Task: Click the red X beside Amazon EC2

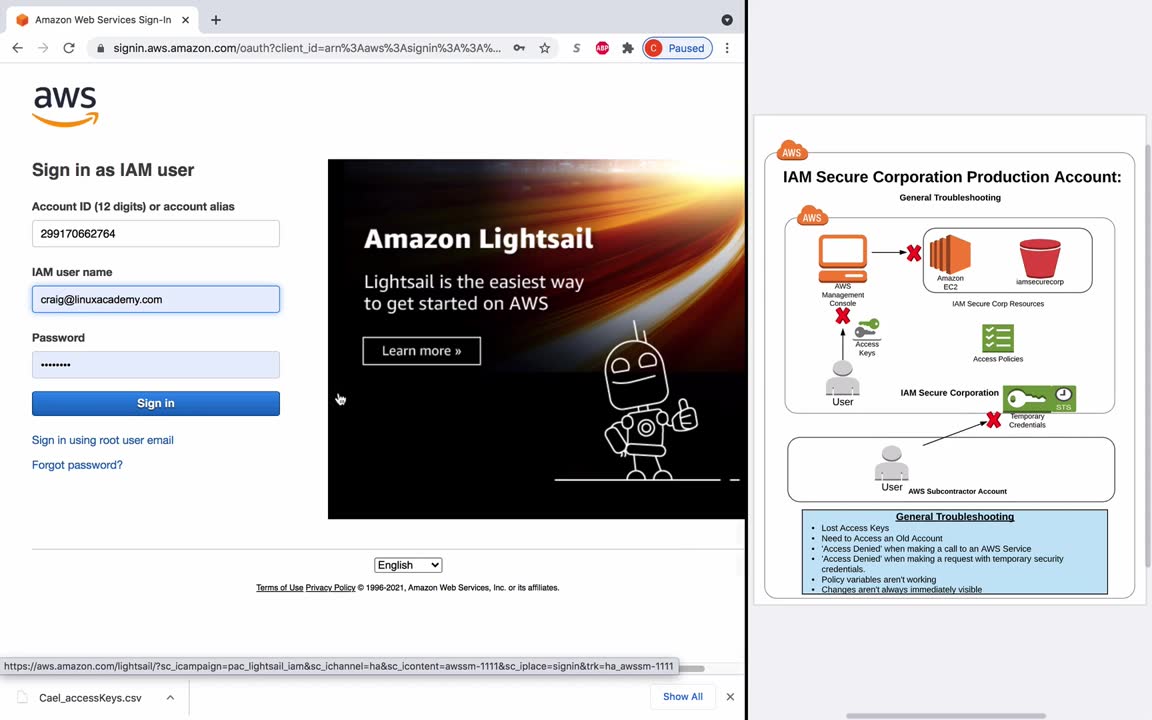Action: point(913,253)
